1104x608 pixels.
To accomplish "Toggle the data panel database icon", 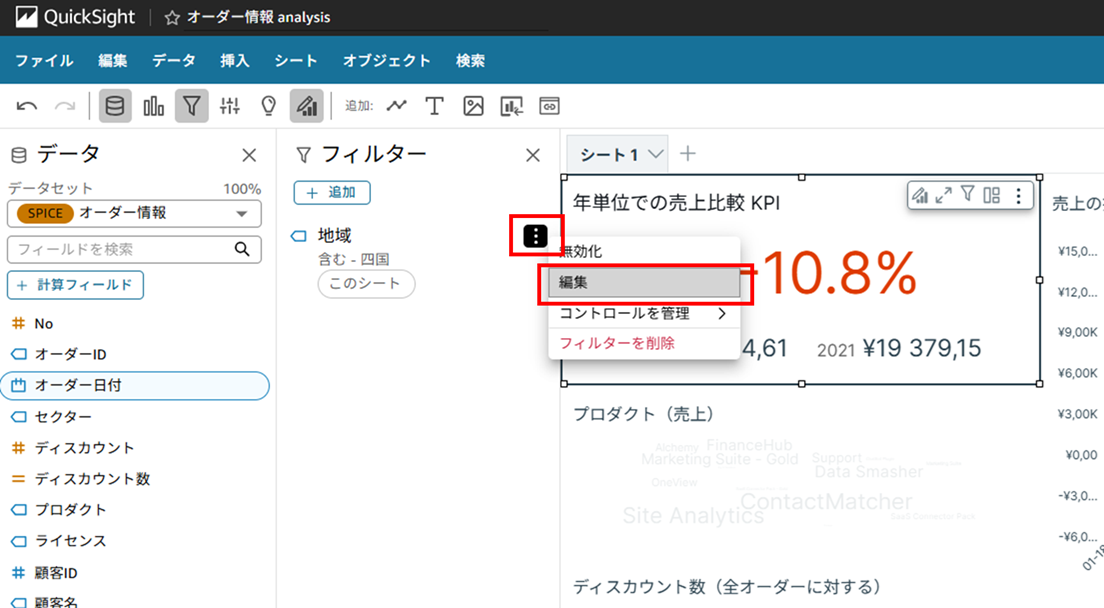I will [x=115, y=106].
